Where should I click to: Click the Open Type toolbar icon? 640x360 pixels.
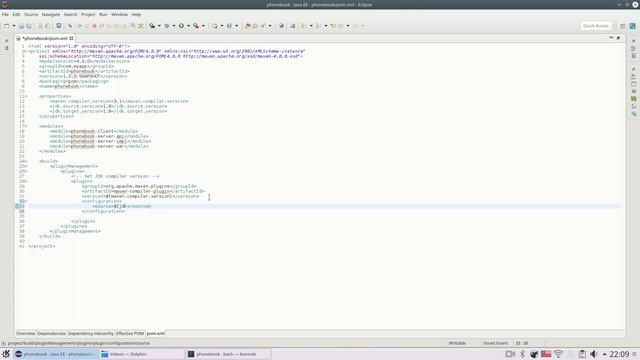tap(247, 26)
